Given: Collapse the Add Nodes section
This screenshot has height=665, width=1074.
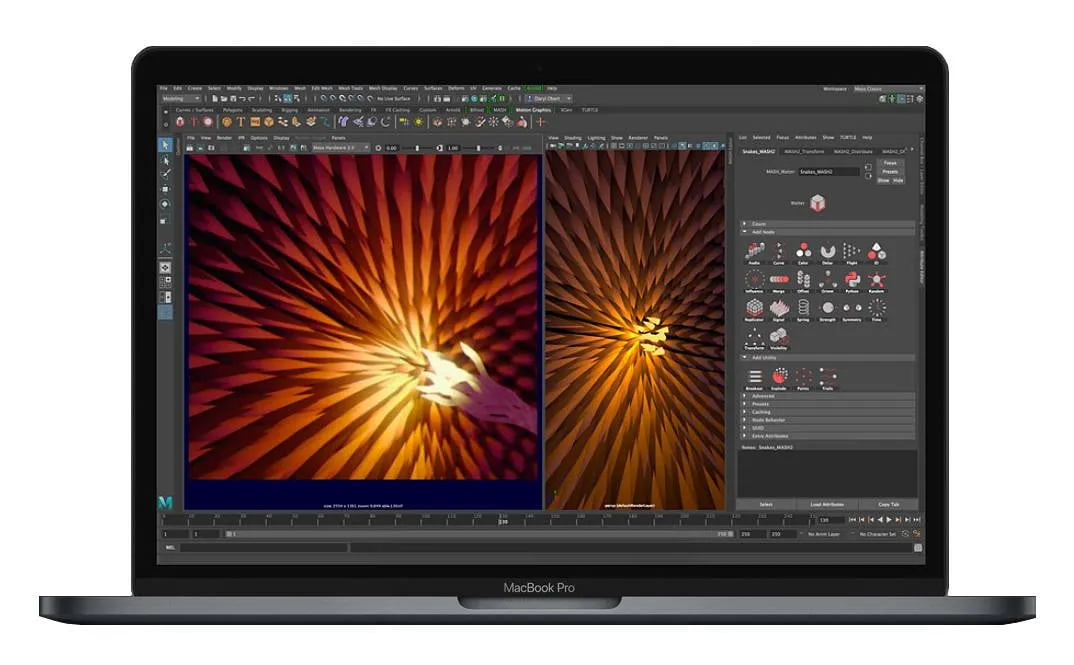Looking at the screenshot, I should 827,232.
